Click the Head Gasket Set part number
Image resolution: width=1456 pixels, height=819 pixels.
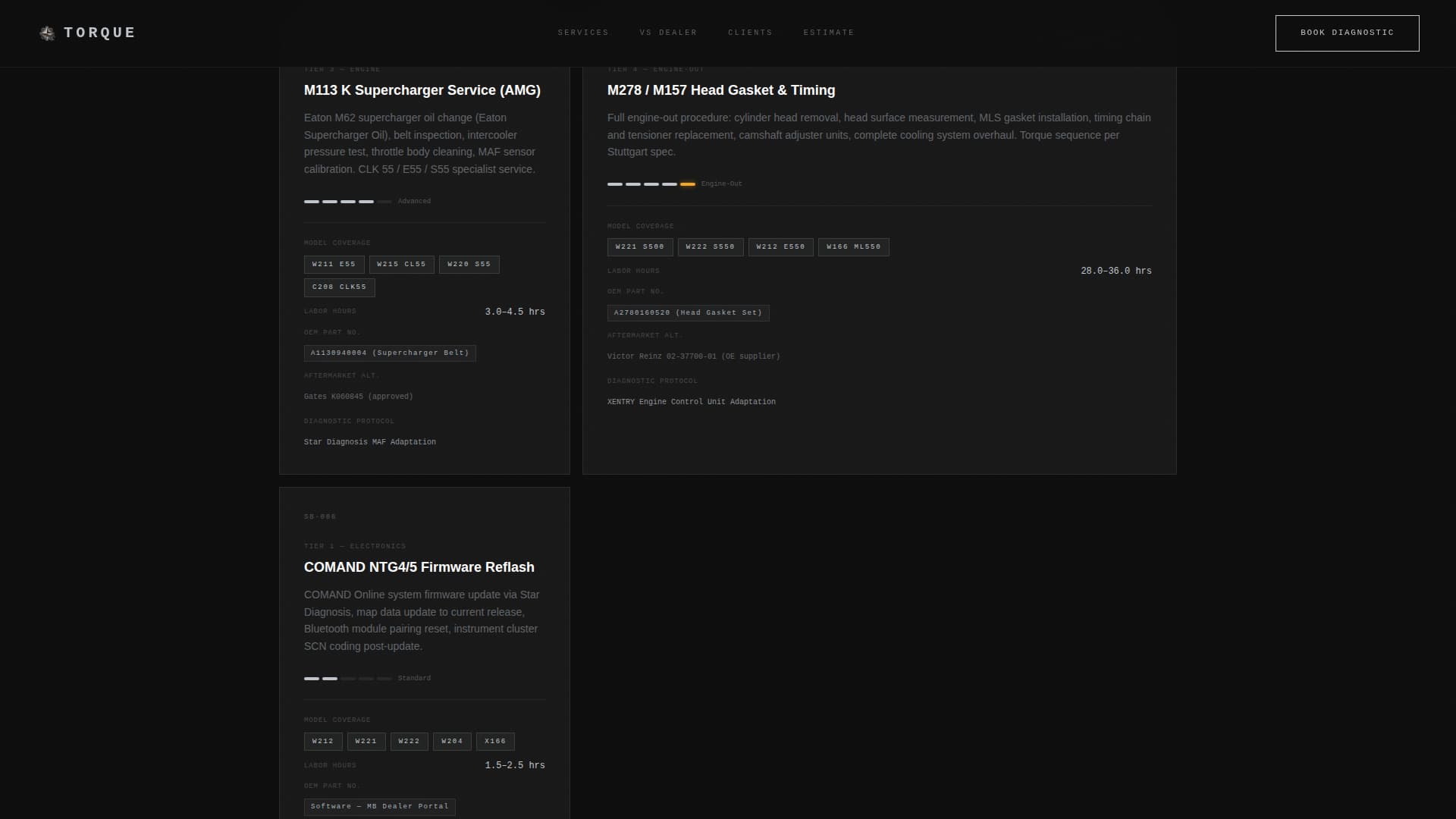(687, 313)
